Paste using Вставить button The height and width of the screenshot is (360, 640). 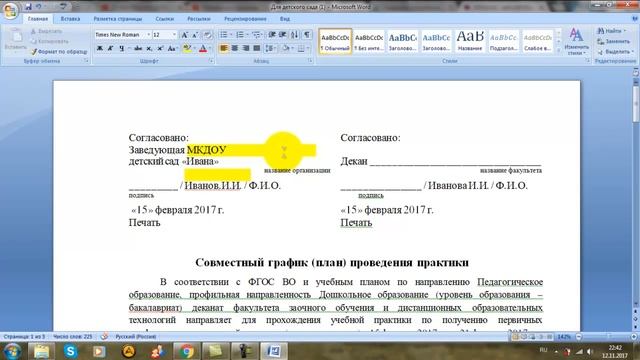tap(16, 40)
